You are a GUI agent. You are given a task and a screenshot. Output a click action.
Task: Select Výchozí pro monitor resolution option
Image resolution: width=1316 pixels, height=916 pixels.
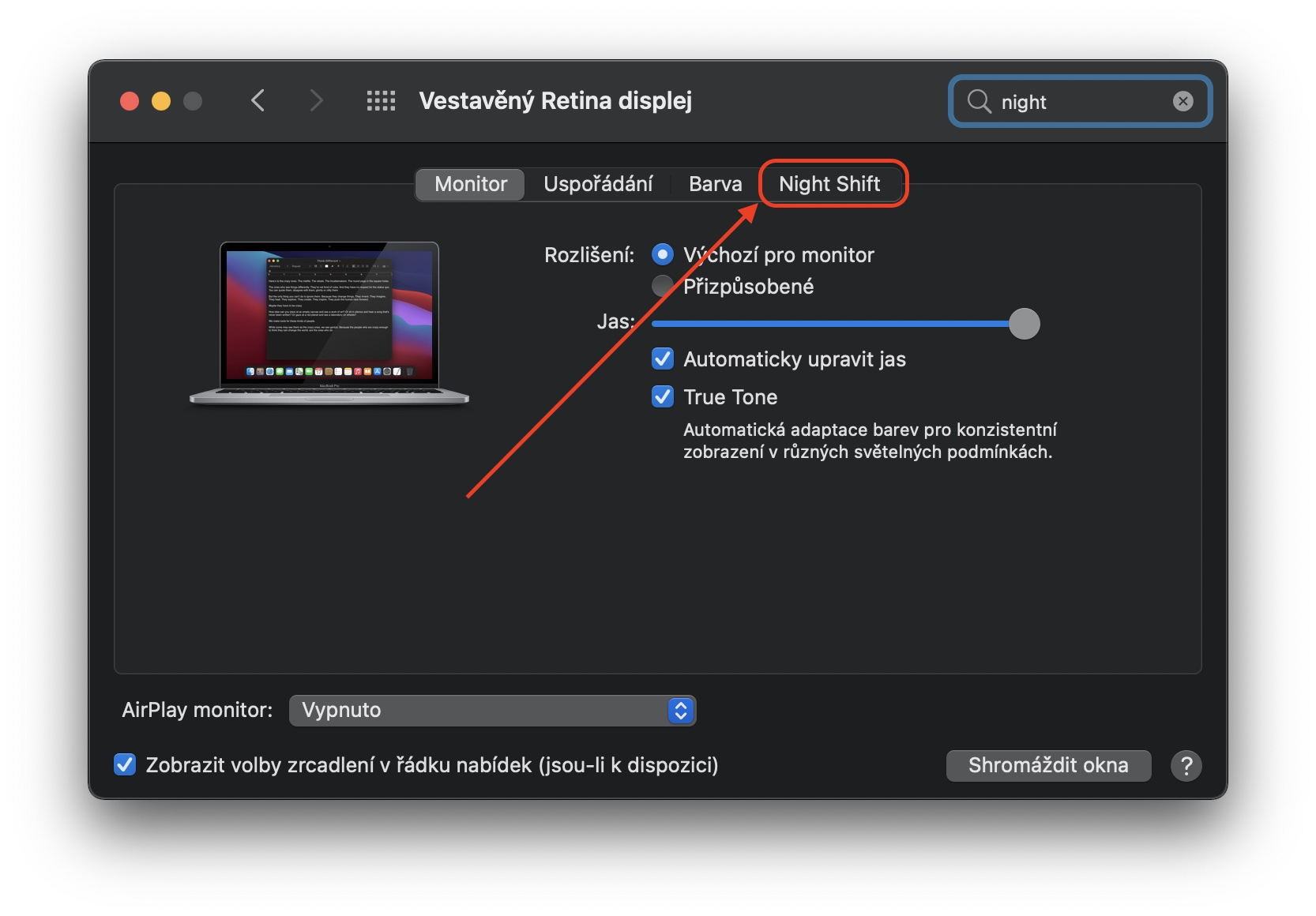pyautogui.click(x=662, y=254)
